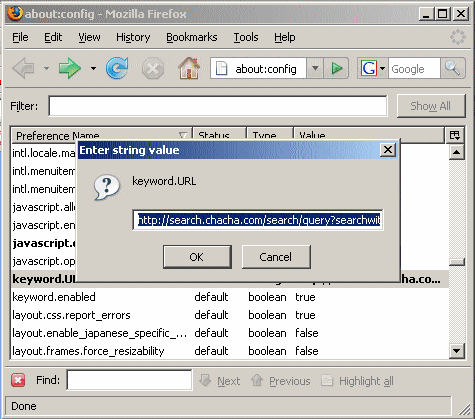Click the false value of layout.frames.force_resizability
Screen dimensions: 475x419
click(307, 351)
